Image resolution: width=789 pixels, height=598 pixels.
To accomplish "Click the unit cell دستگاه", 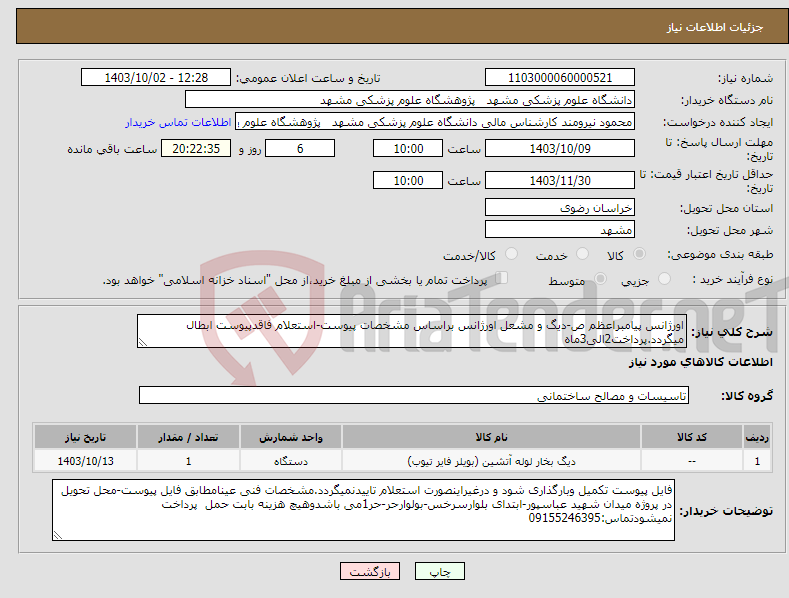I will pyautogui.click(x=291, y=461).
